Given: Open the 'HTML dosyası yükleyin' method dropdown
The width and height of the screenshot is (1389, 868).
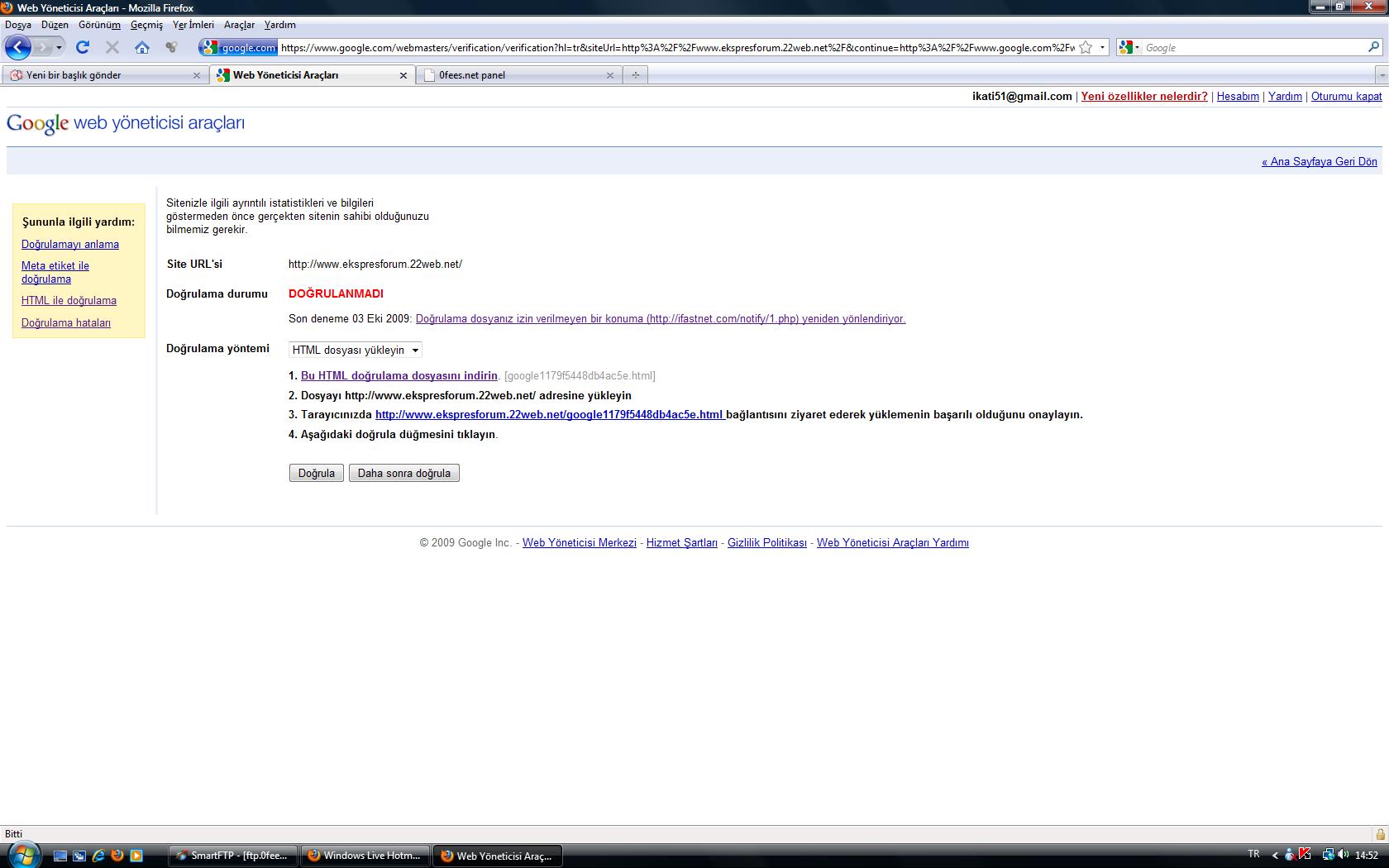Looking at the screenshot, I should (356, 350).
